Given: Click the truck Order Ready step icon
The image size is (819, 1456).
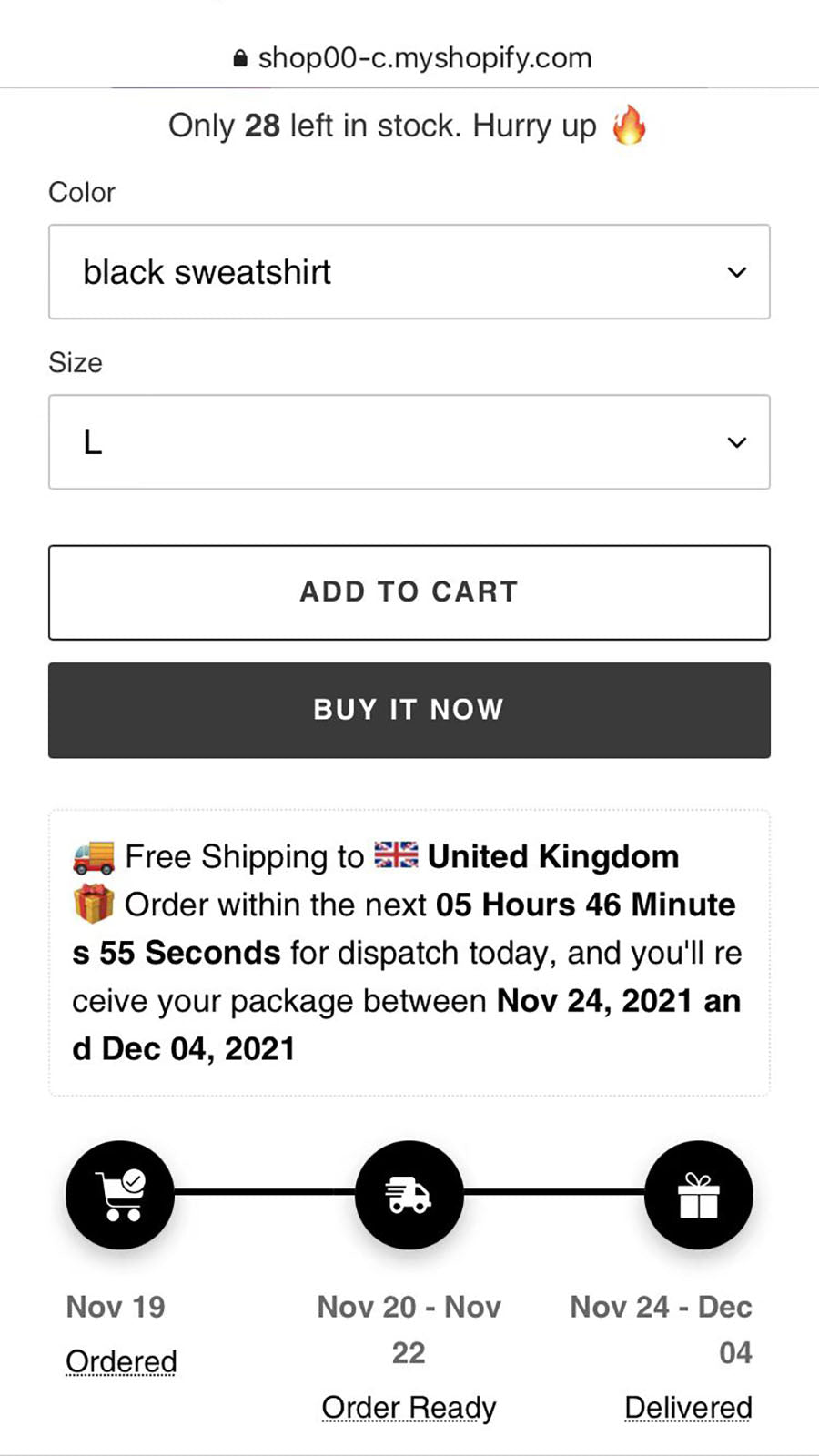Looking at the screenshot, I should pos(409,1194).
